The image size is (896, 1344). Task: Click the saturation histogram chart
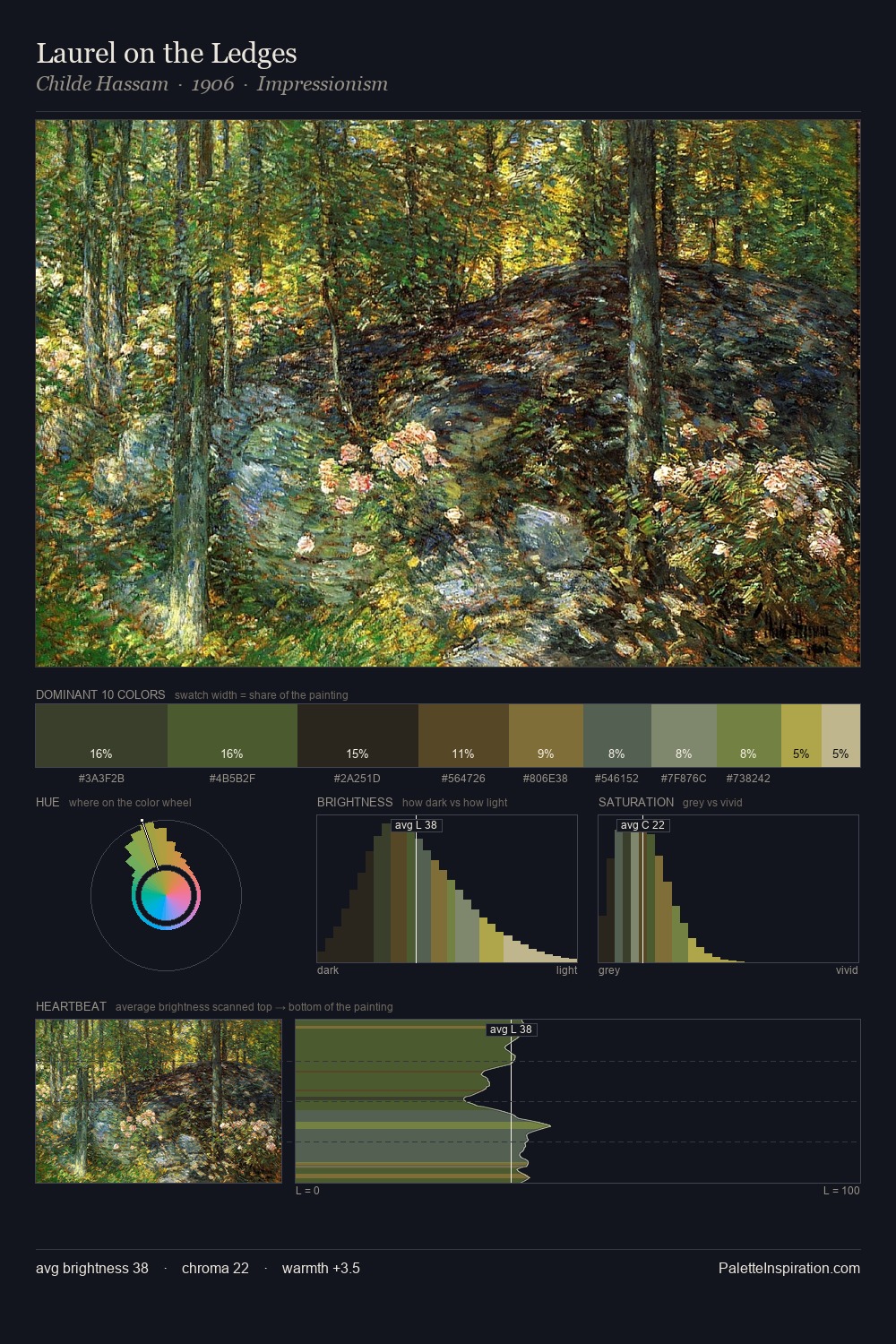point(728,889)
